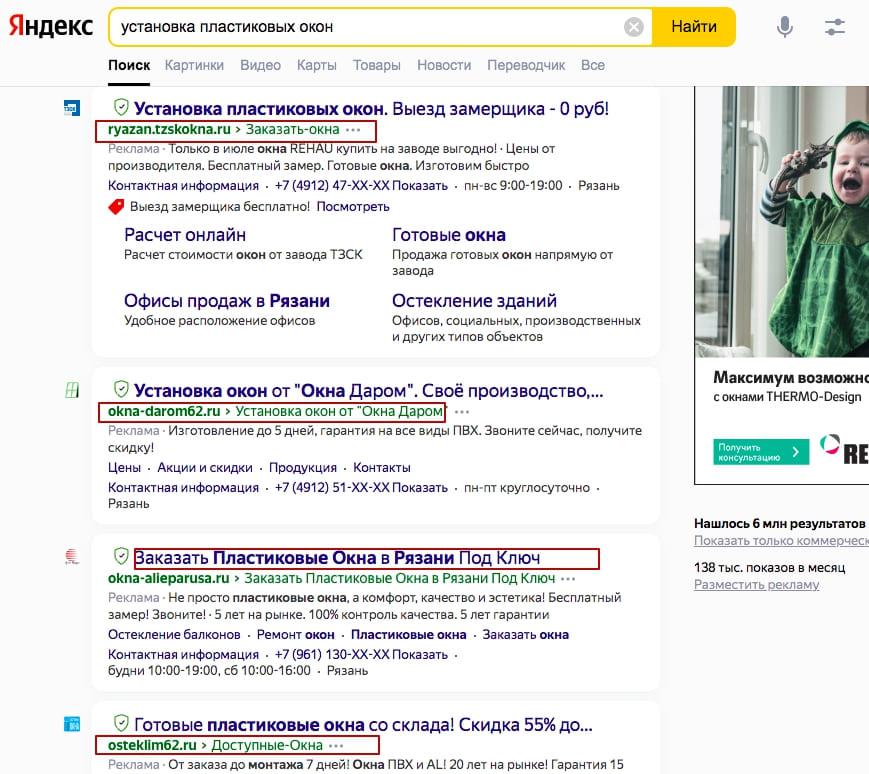Open search settings sliders icon
The height and width of the screenshot is (774, 869).
click(x=835, y=27)
